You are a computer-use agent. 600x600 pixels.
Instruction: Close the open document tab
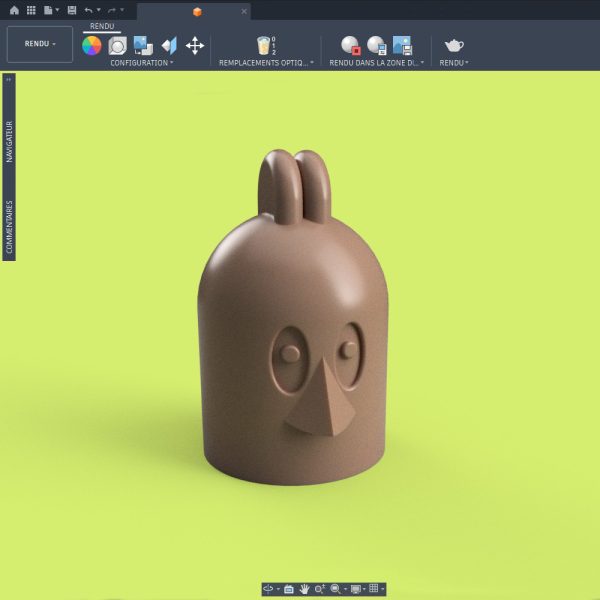(x=244, y=11)
